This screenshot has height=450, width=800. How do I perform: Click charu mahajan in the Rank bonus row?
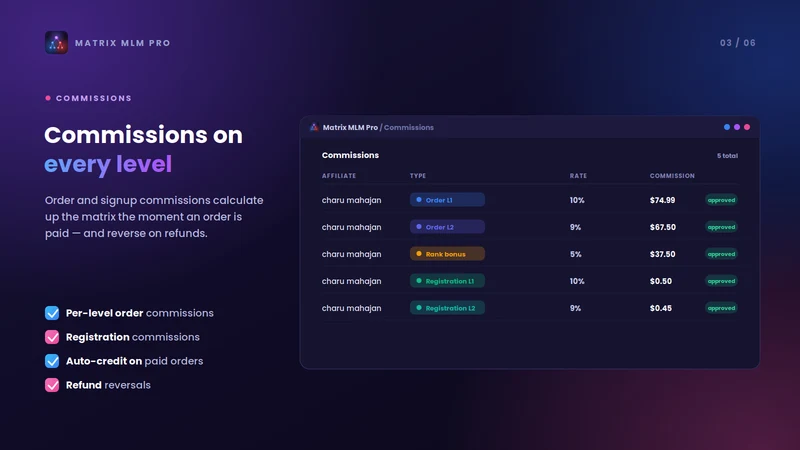[x=352, y=254]
